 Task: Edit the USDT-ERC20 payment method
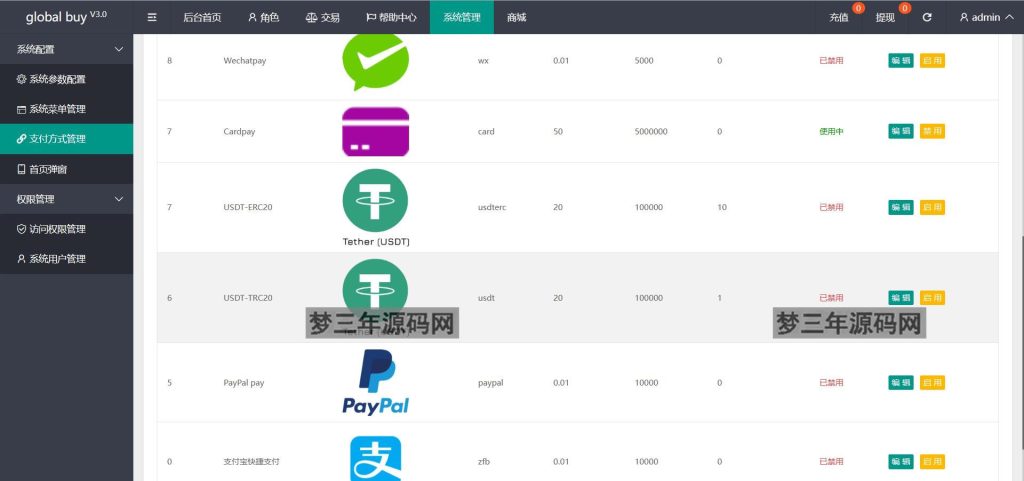(901, 208)
